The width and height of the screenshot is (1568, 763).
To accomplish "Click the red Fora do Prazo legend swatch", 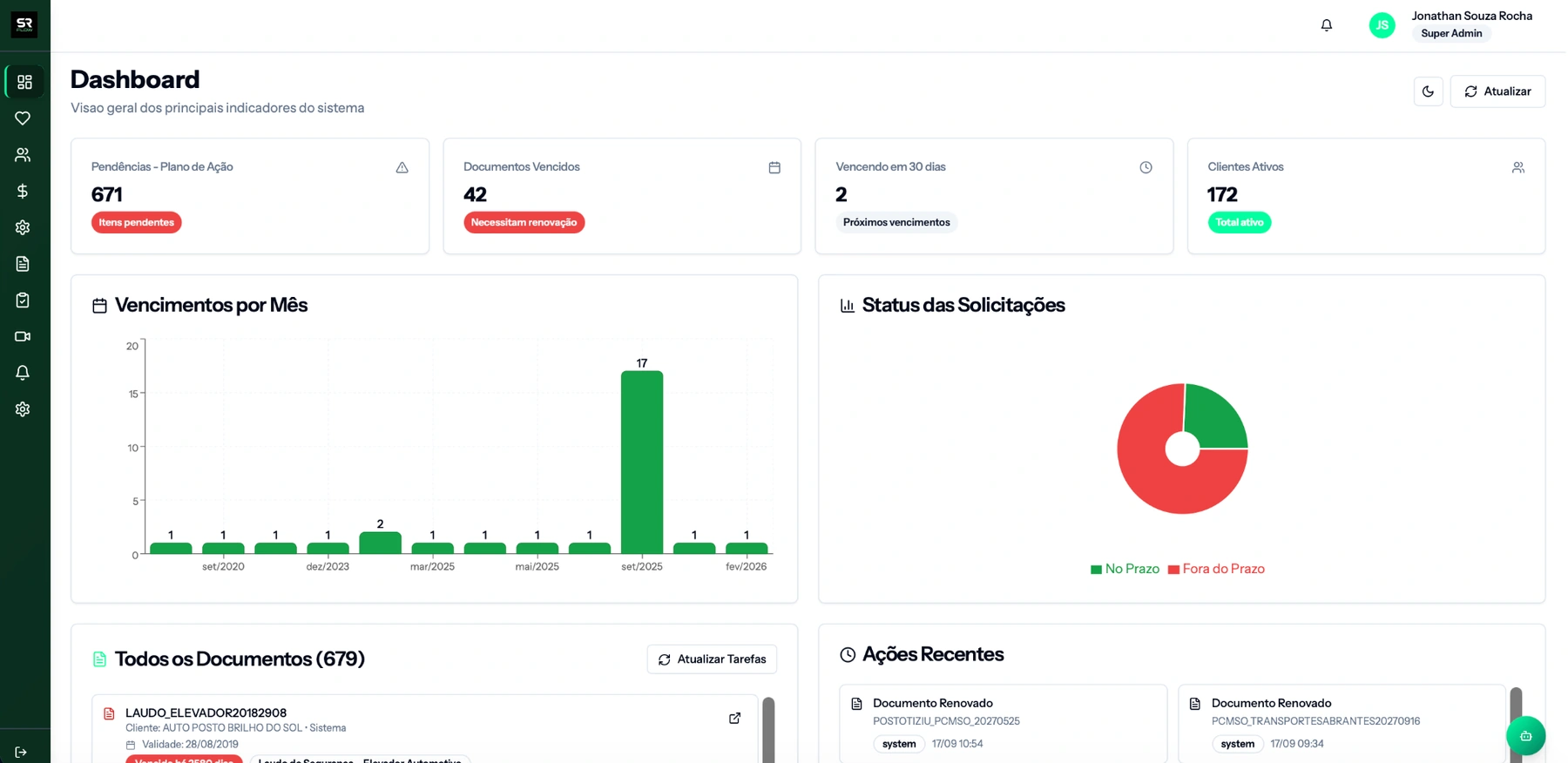I will [x=1174, y=570].
